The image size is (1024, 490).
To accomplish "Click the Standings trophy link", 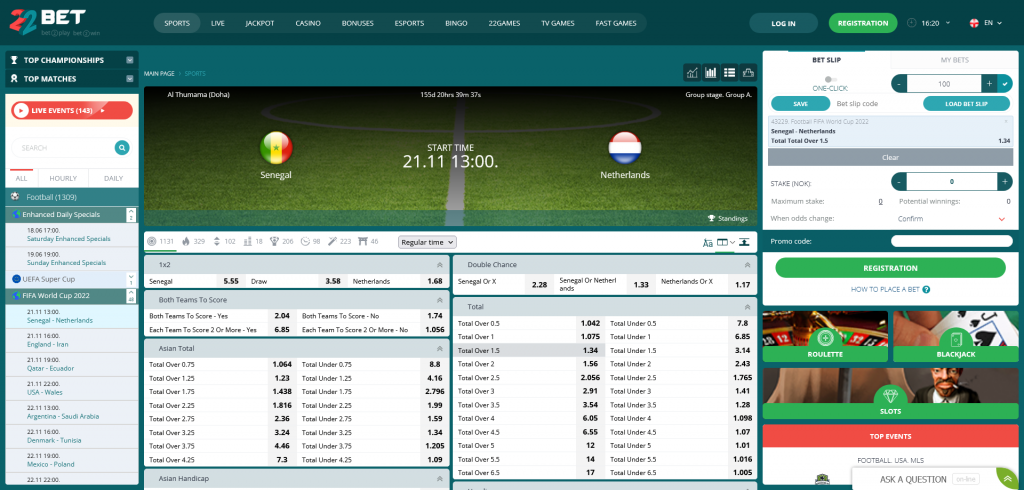I will pos(728,218).
